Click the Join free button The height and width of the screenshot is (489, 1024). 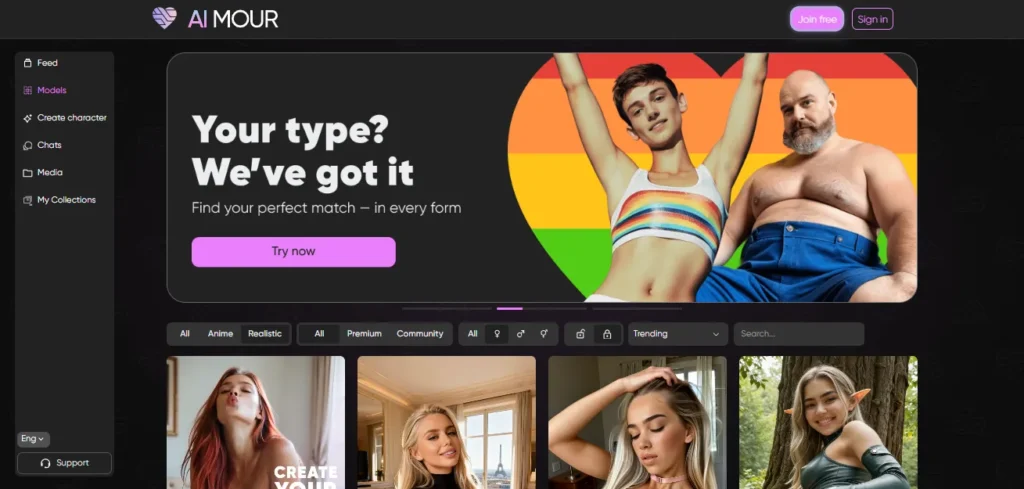[x=817, y=19]
